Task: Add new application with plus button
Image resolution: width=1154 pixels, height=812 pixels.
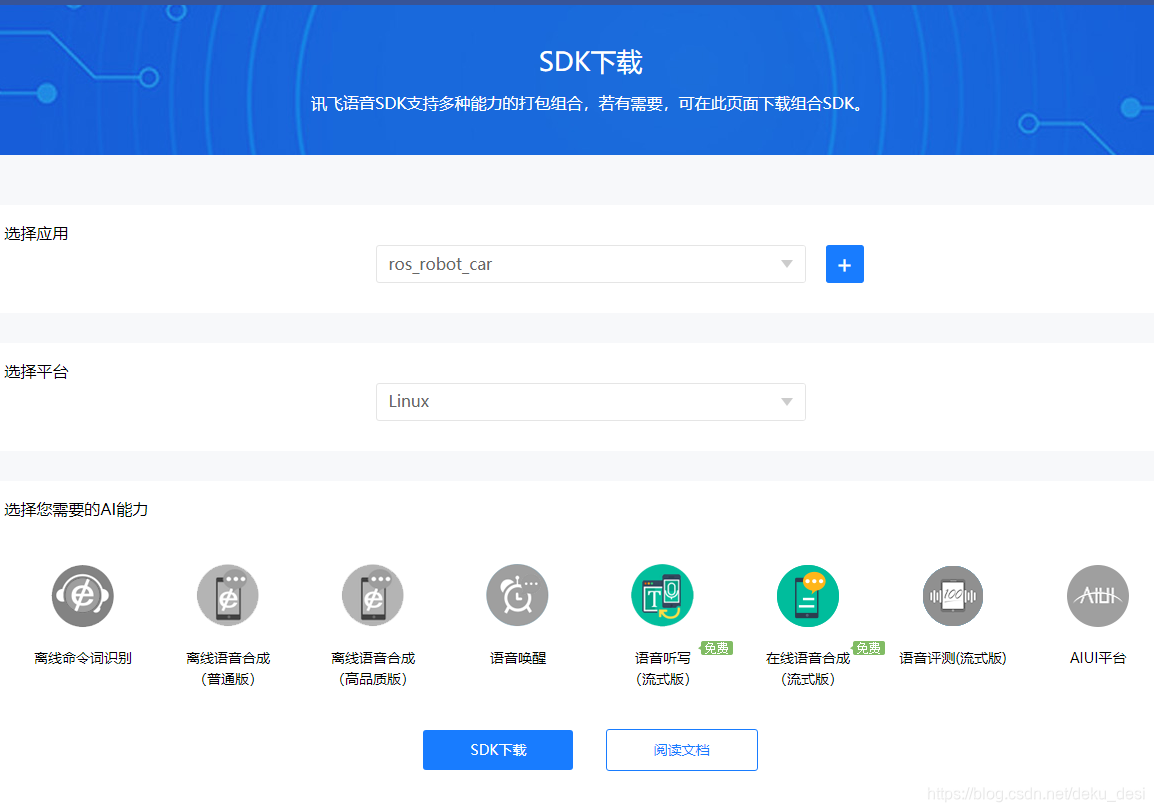Action: (844, 264)
